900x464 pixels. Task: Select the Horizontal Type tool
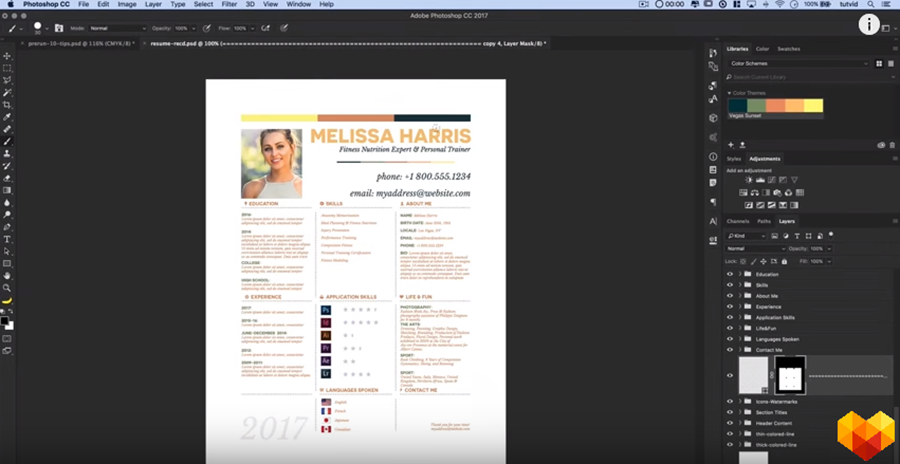tap(7, 239)
